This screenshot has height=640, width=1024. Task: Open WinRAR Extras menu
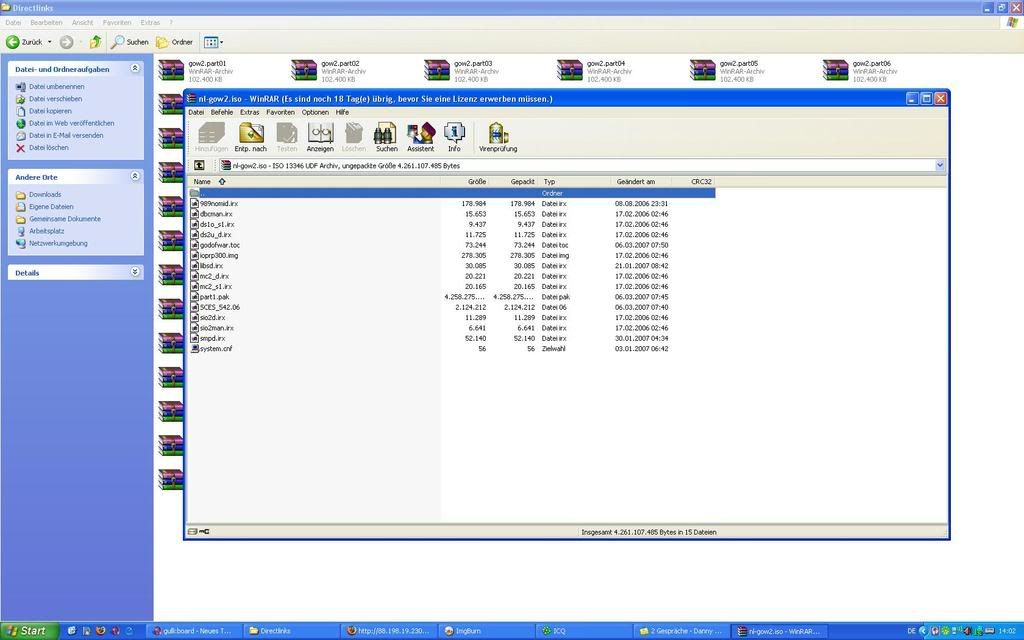click(249, 112)
